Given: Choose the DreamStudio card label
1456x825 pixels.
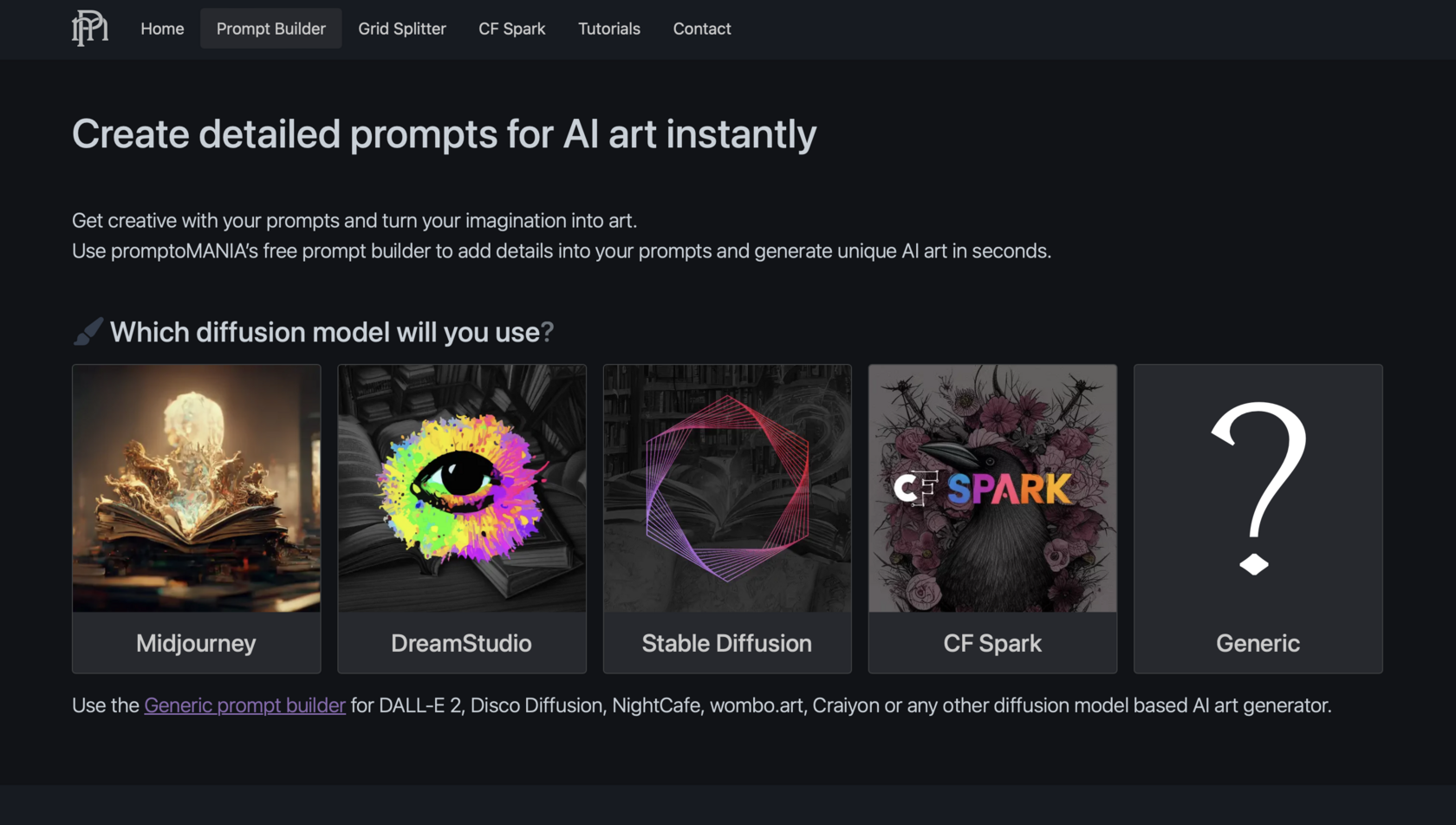Looking at the screenshot, I should click(x=462, y=643).
